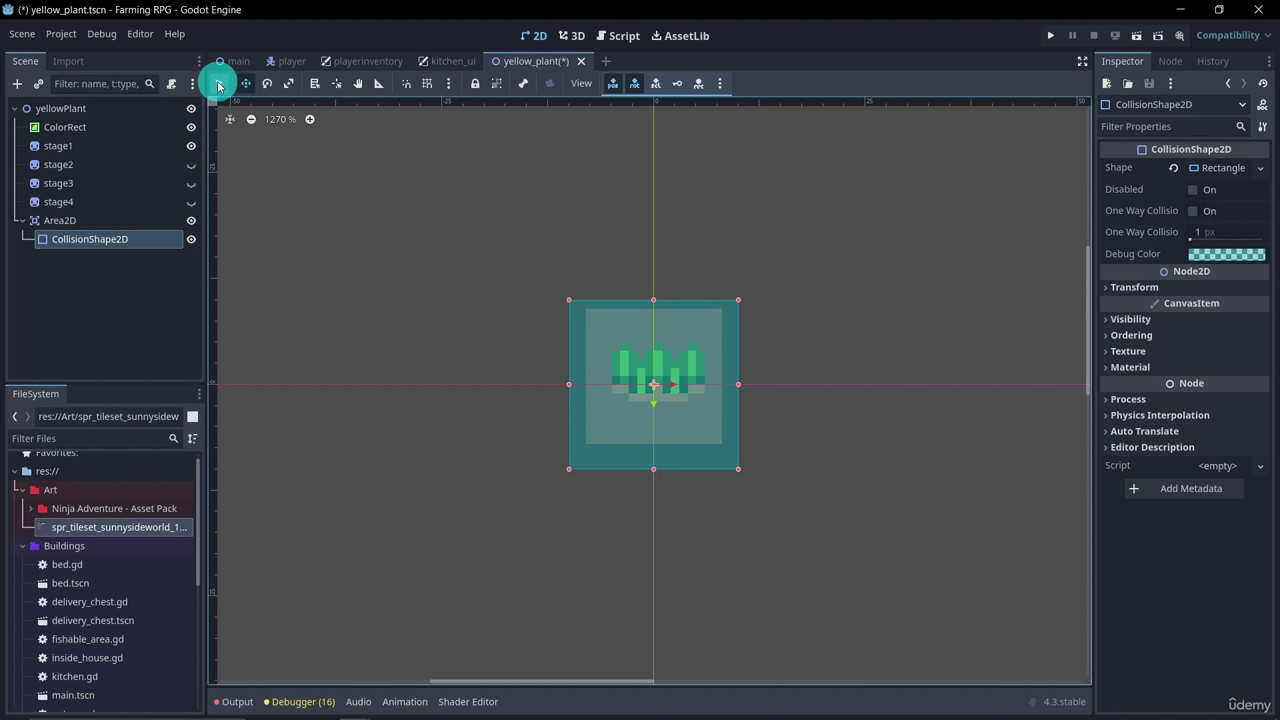
Task: Switch to the History tab
Action: pos(1212,61)
